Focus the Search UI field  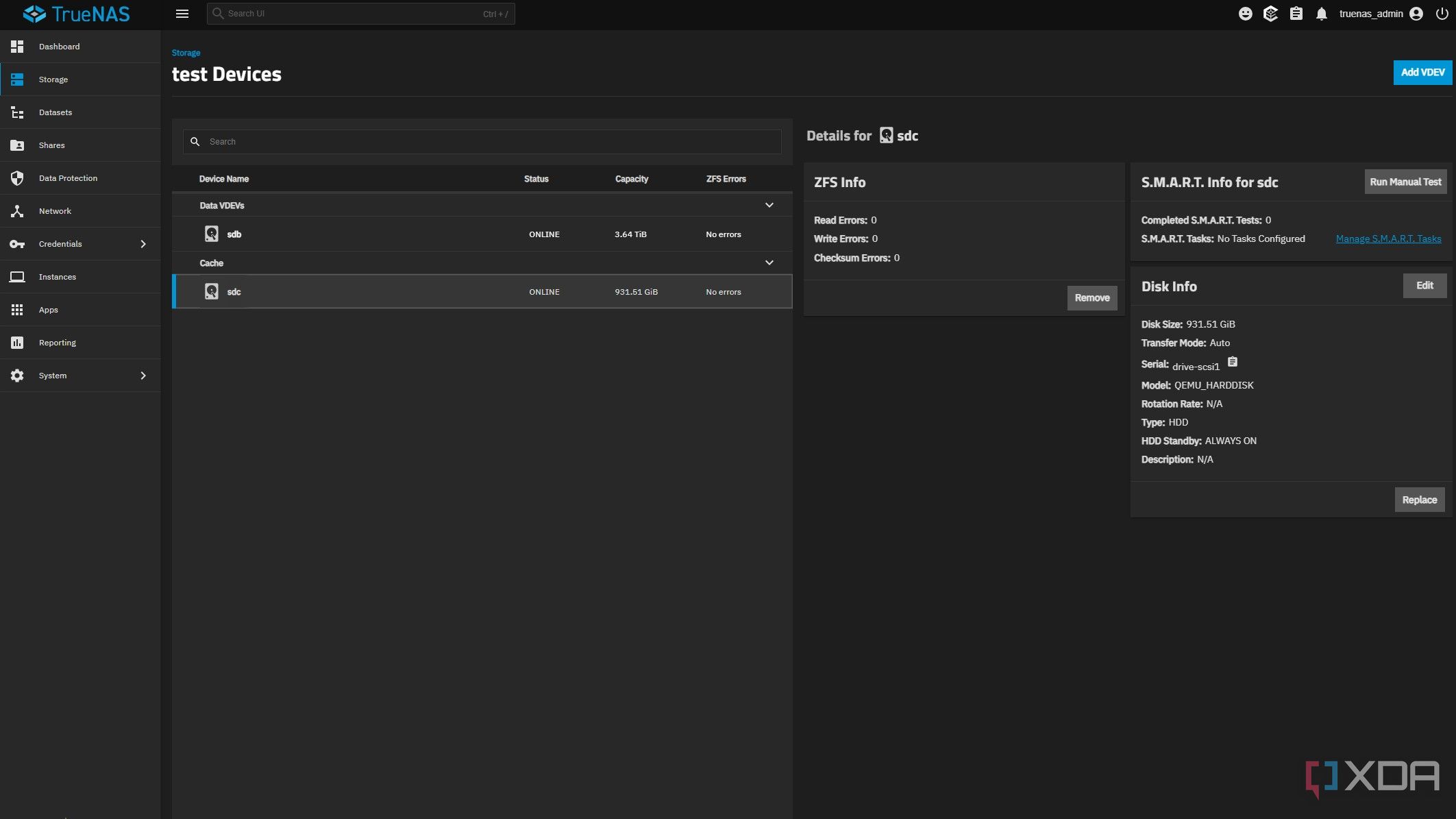[361, 14]
